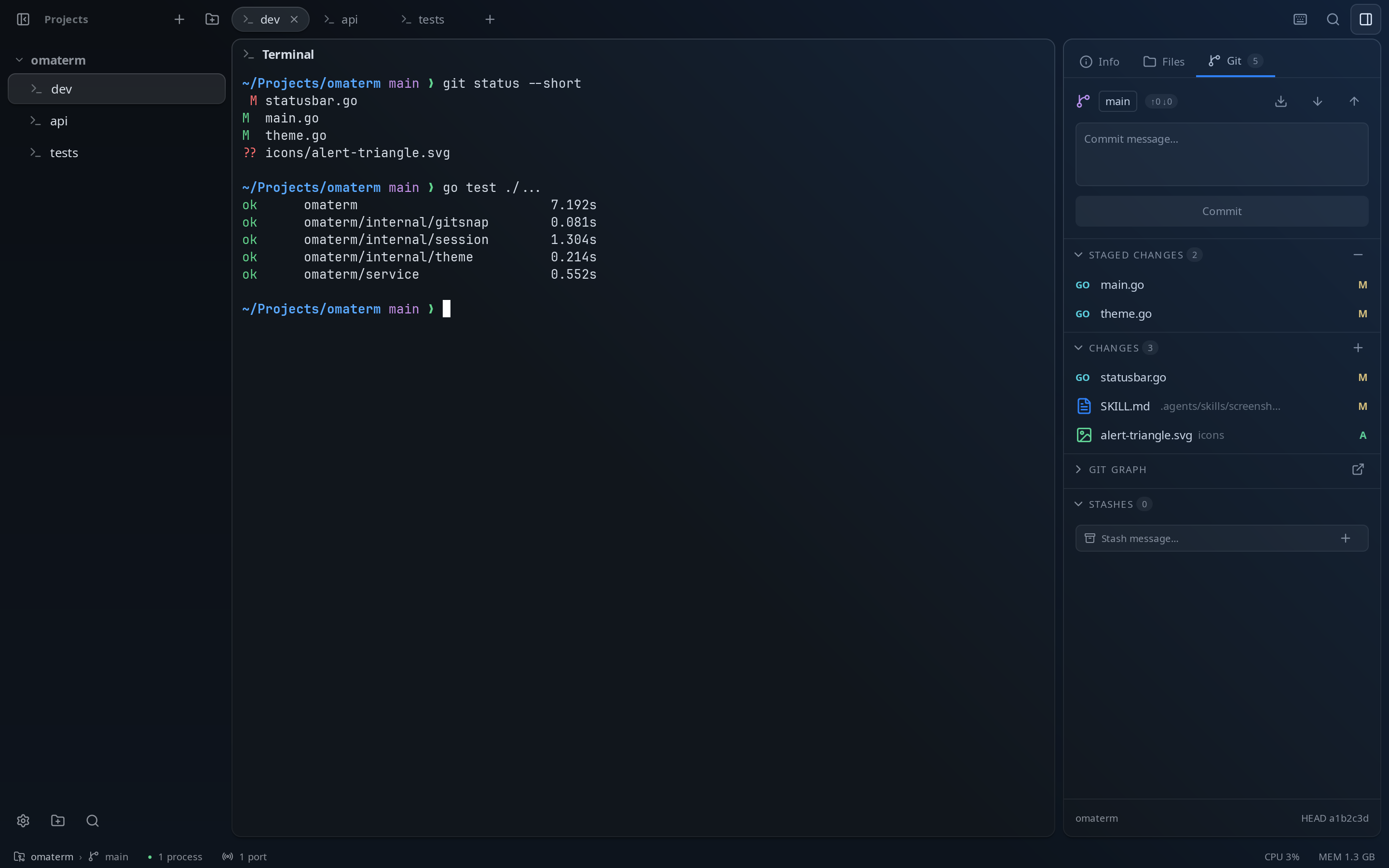
Task: Select the dev session in sidebar
Action: tap(117, 89)
